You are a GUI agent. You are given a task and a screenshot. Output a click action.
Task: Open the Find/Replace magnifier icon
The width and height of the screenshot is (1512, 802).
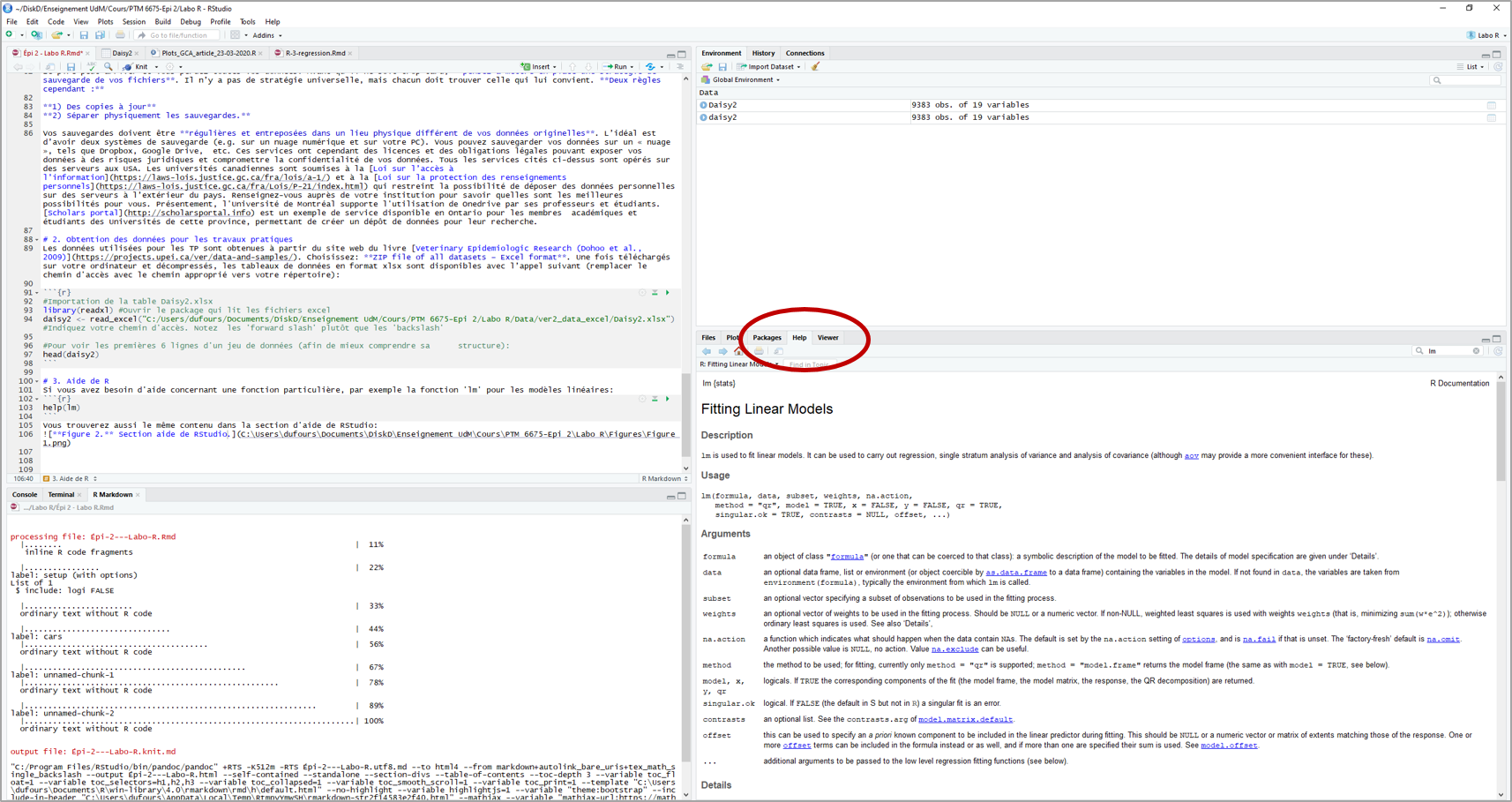point(108,66)
